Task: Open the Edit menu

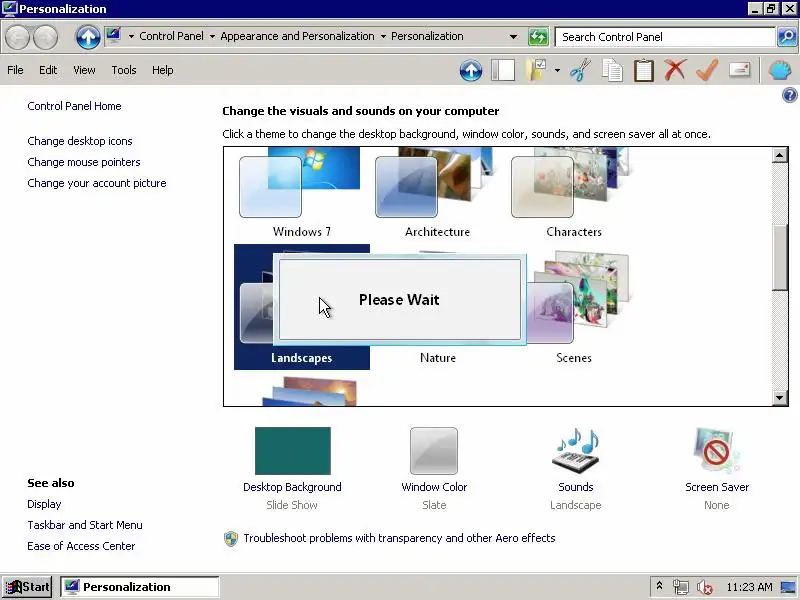Action: click(x=48, y=70)
